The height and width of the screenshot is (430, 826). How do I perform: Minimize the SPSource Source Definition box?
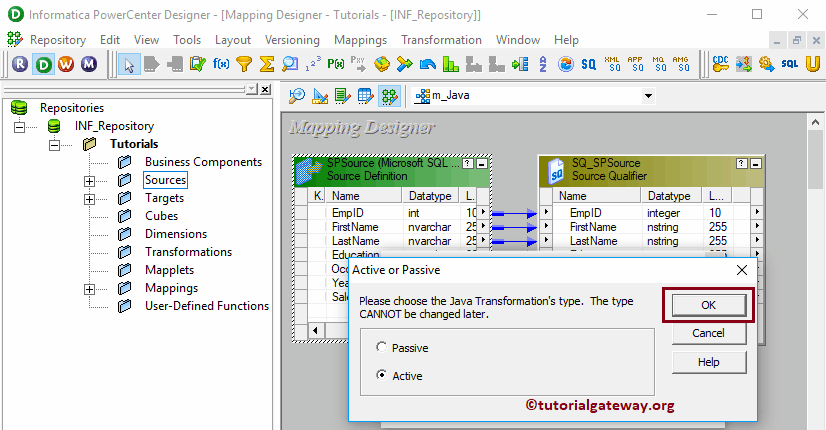point(481,164)
